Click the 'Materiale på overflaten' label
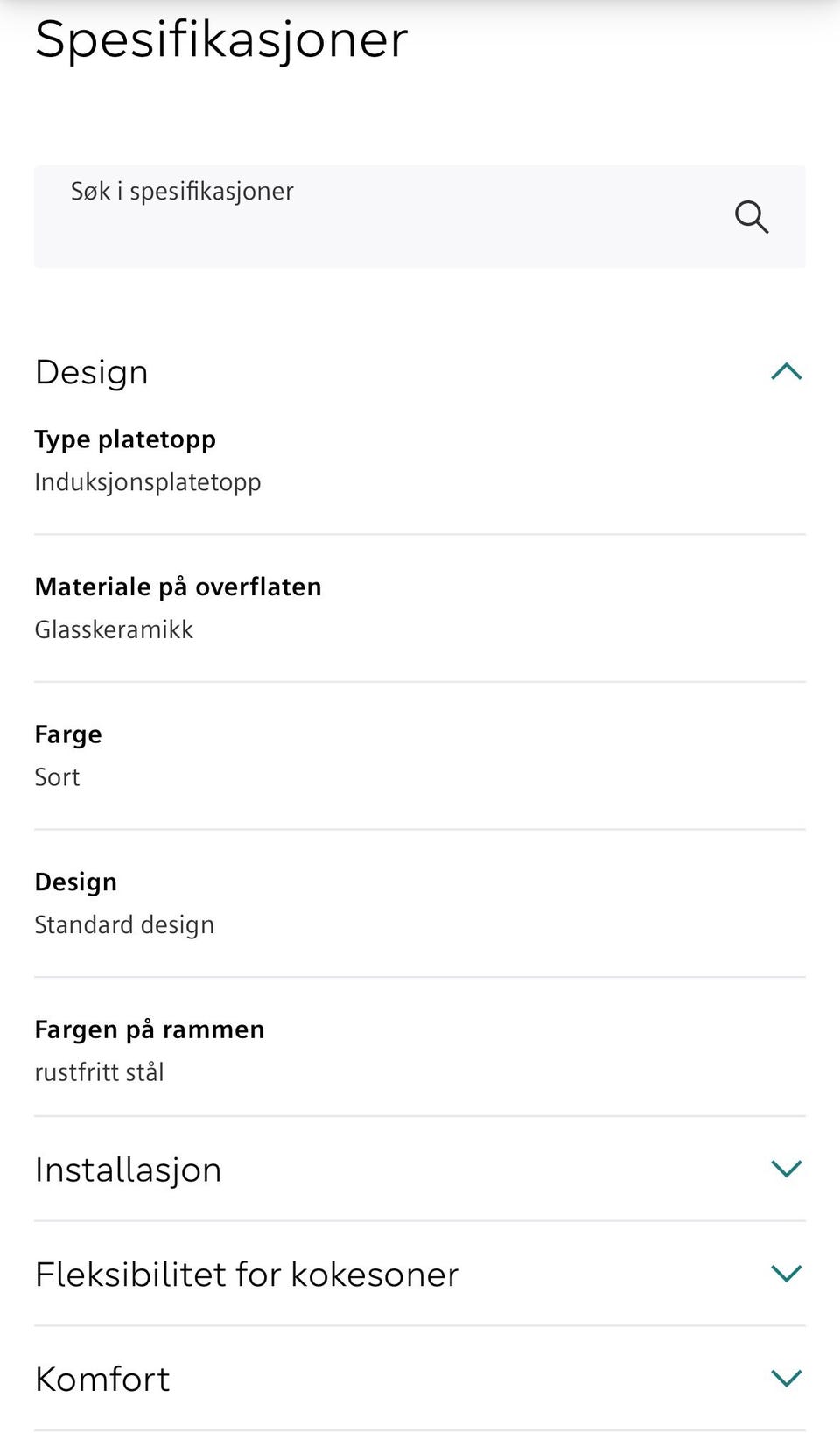Screen dimensions: 840x1433 [178, 587]
